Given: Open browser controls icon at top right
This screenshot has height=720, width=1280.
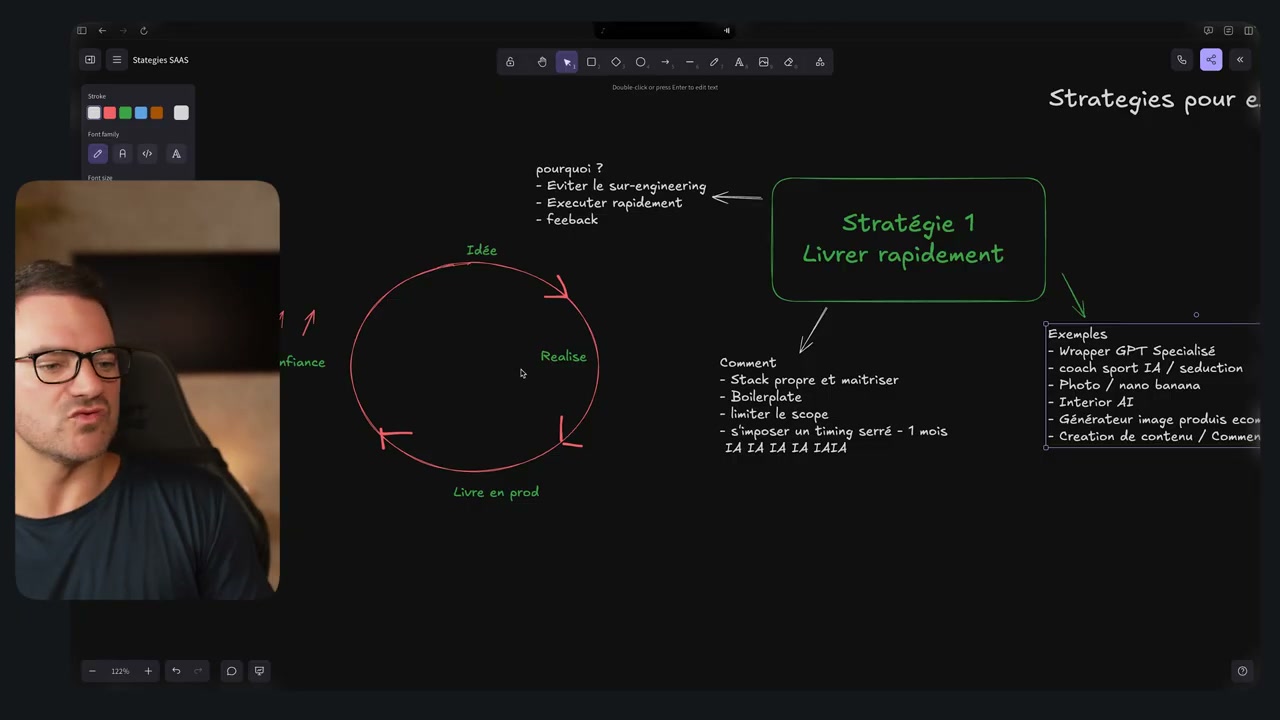Looking at the screenshot, I should point(1228,31).
